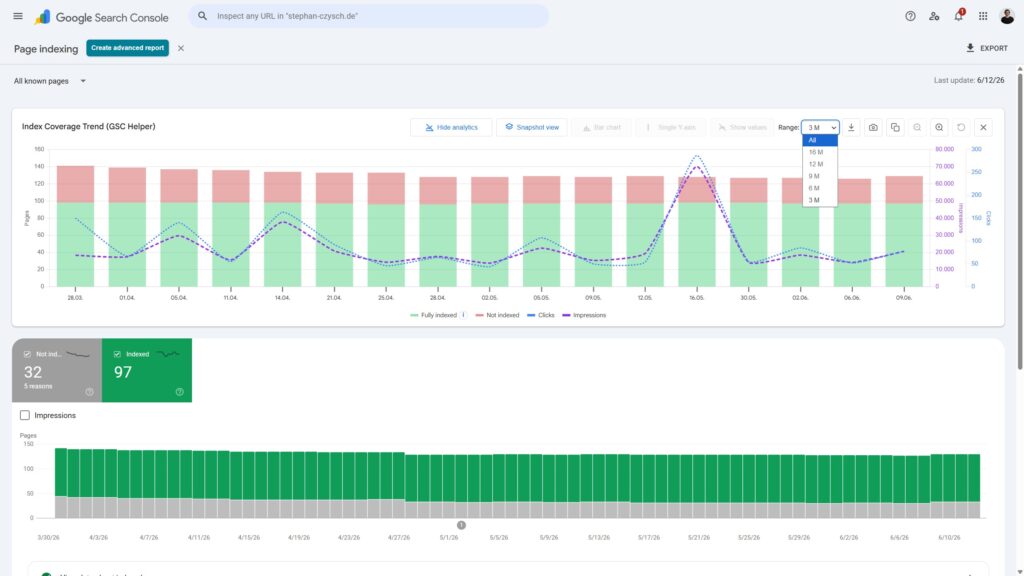The width and height of the screenshot is (1024, 576).
Task: Take a chart screenshot with camera icon
Action: coord(873,127)
